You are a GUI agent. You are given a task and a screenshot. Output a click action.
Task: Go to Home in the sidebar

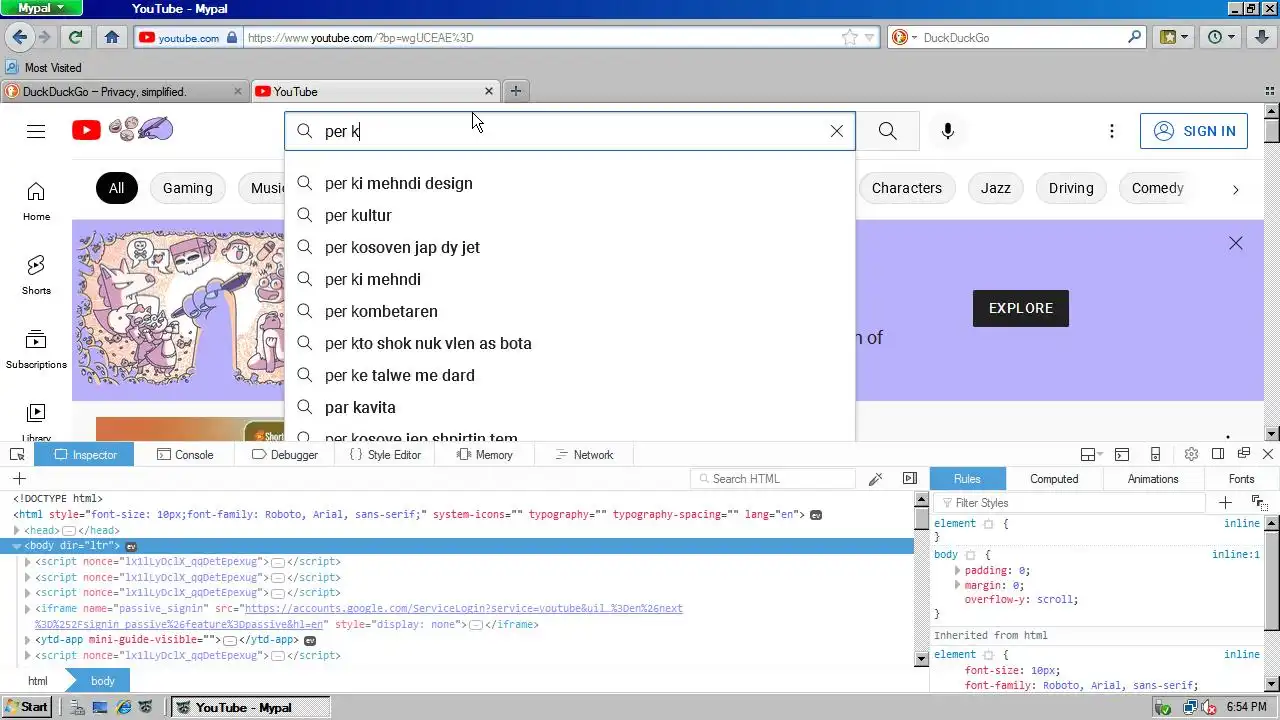[x=36, y=201]
